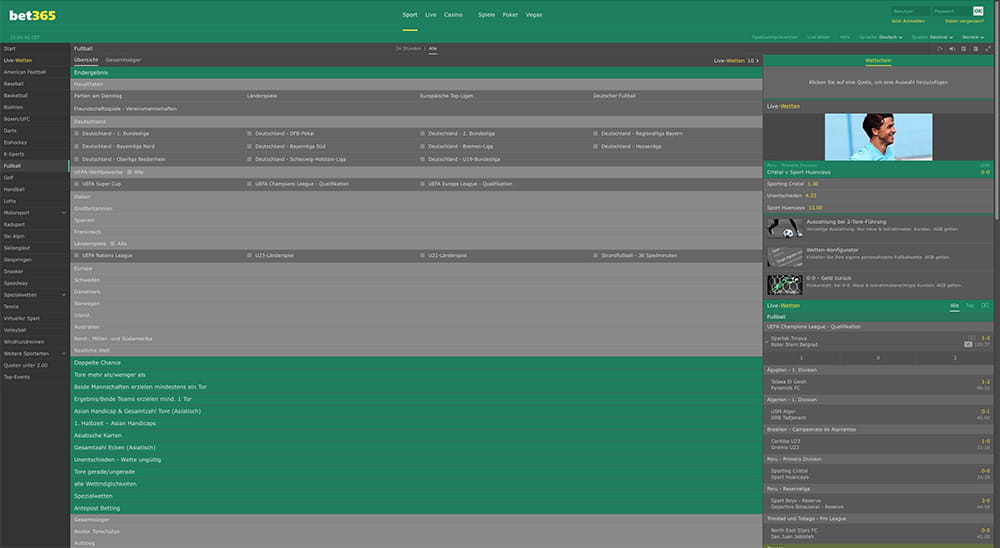
Task: Open fullscreen via the expand arrows icon
Action: tap(988, 48)
